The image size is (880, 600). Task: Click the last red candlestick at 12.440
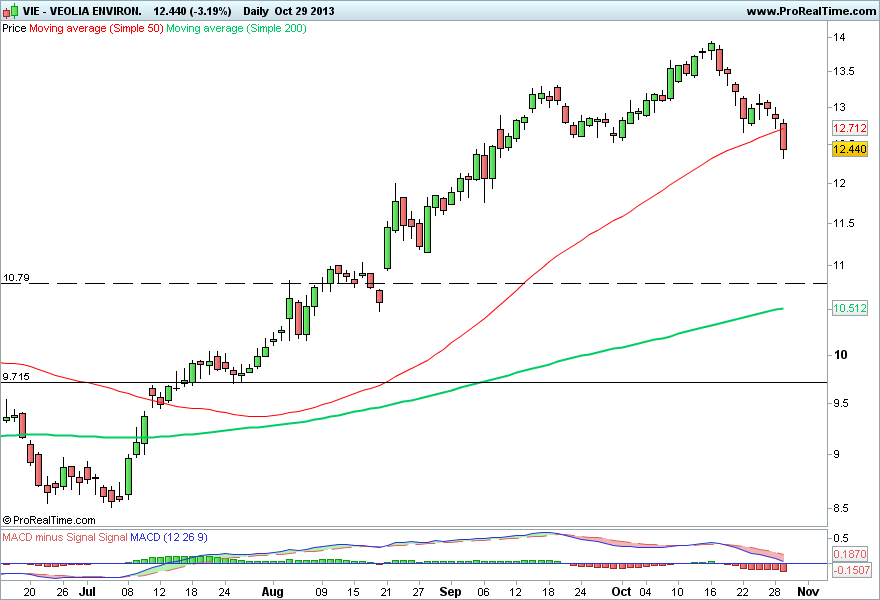[x=783, y=136]
